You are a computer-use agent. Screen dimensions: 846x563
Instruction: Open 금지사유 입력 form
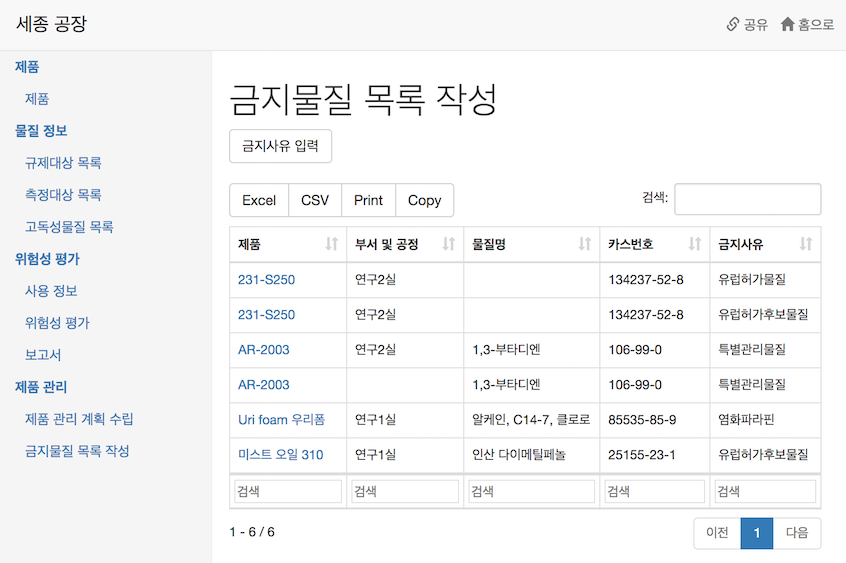(281, 146)
